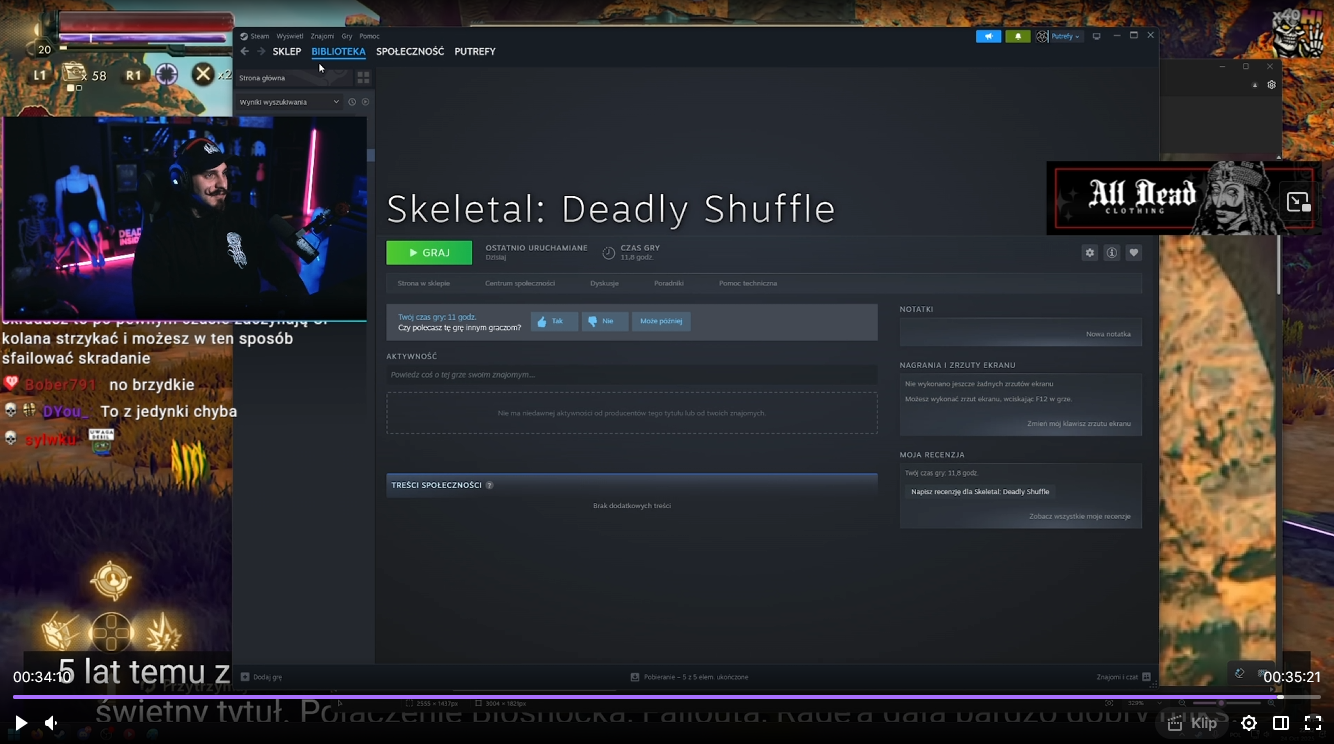Play the paused video
The height and width of the screenshot is (744, 1334).
point(20,723)
